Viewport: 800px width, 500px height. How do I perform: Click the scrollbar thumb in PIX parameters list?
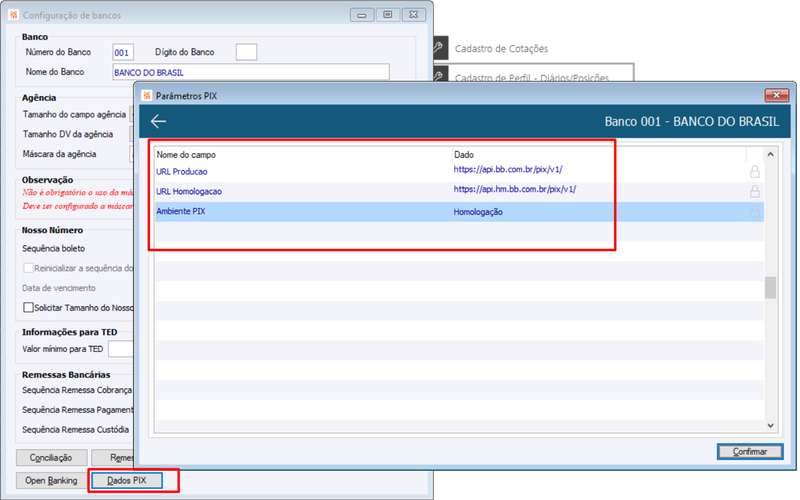pos(770,288)
